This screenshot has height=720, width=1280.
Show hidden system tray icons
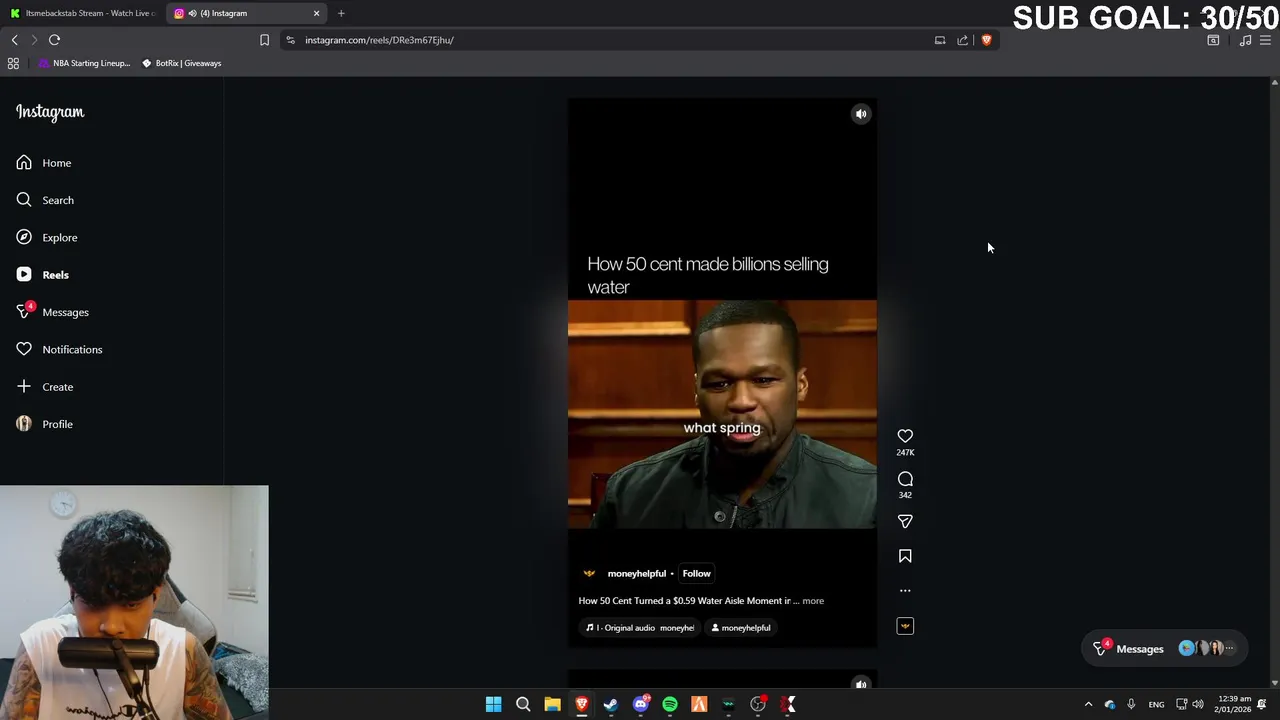[1089, 705]
